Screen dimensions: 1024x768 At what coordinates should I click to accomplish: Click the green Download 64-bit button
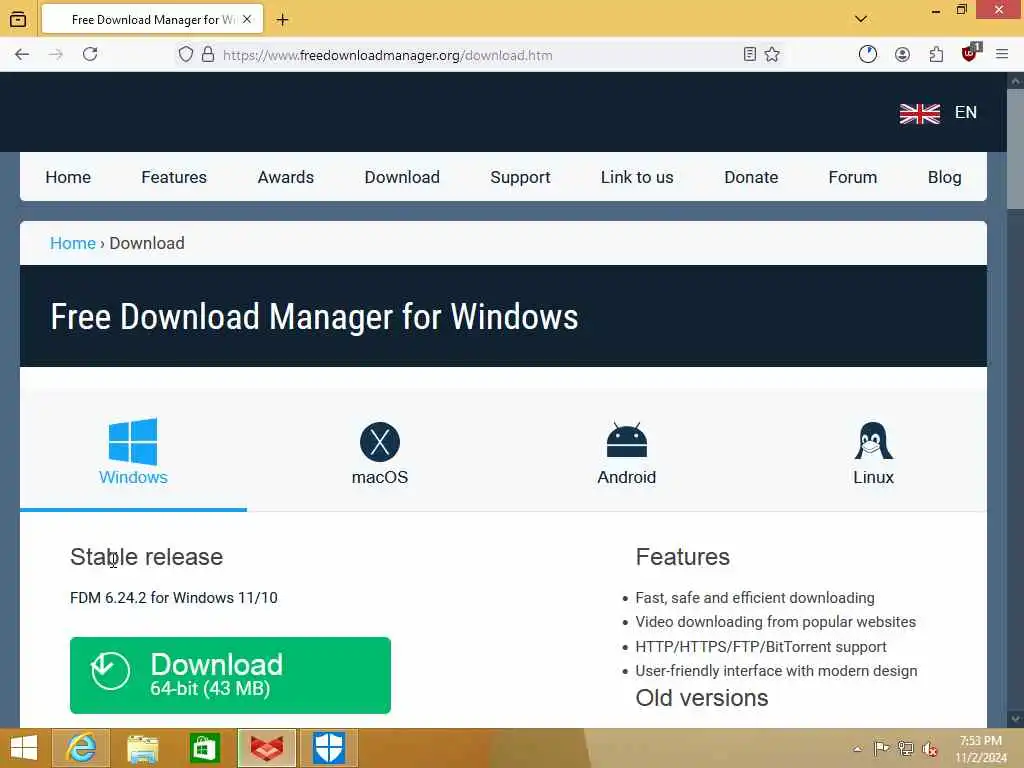pyautogui.click(x=230, y=675)
